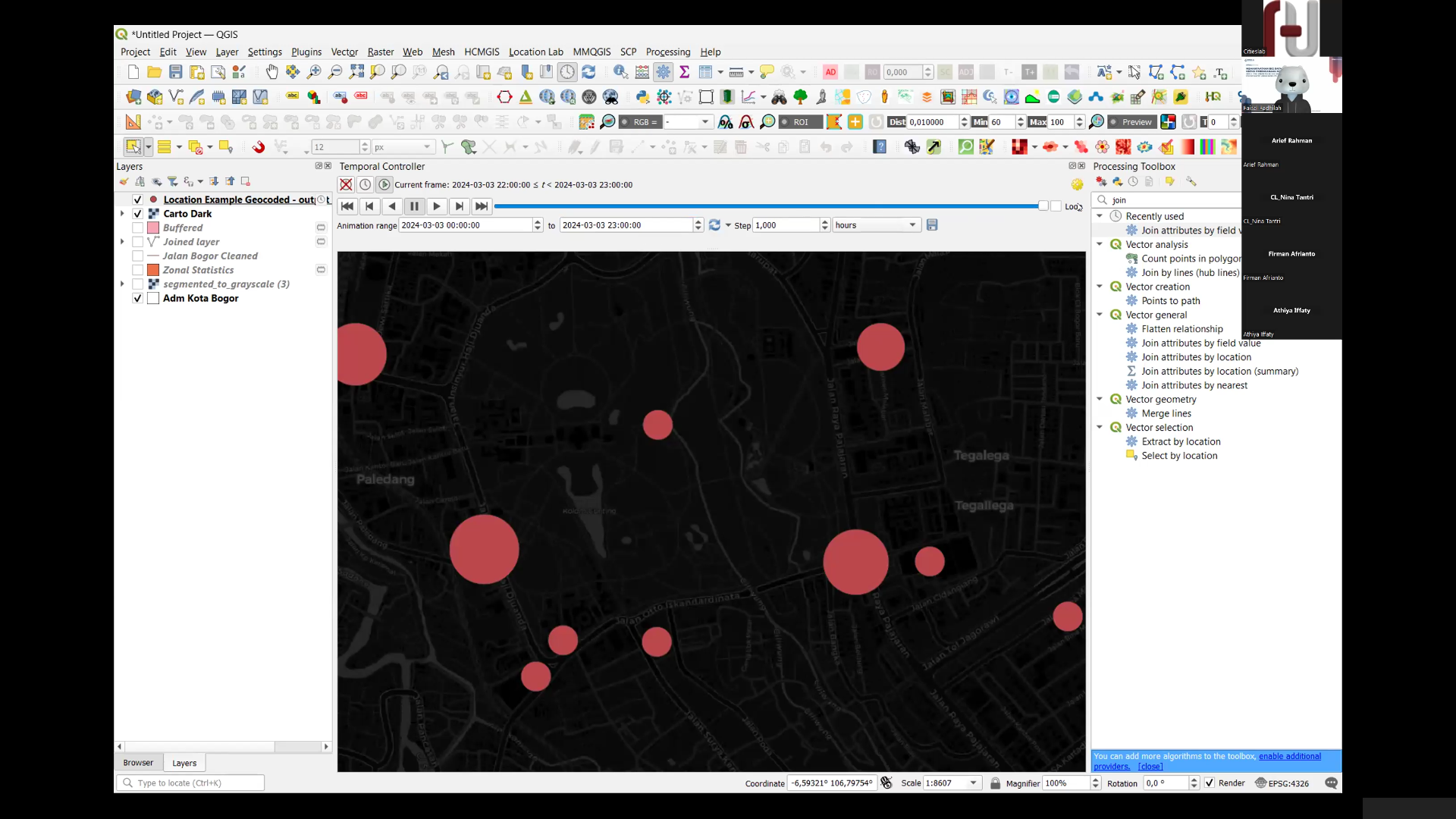This screenshot has width=1456, height=819.
Task: Select the Pan Map tool
Action: 271,72
